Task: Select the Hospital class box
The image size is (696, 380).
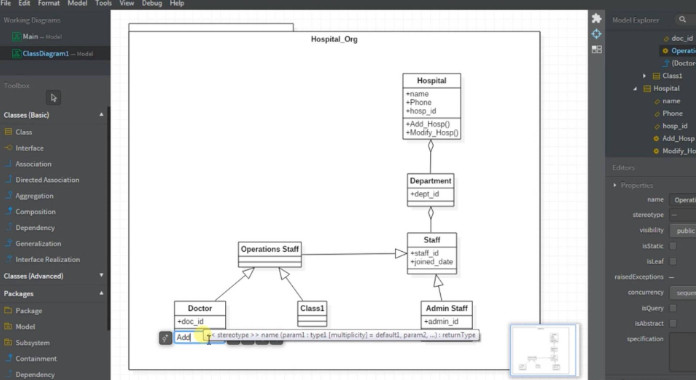Action: [431, 107]
